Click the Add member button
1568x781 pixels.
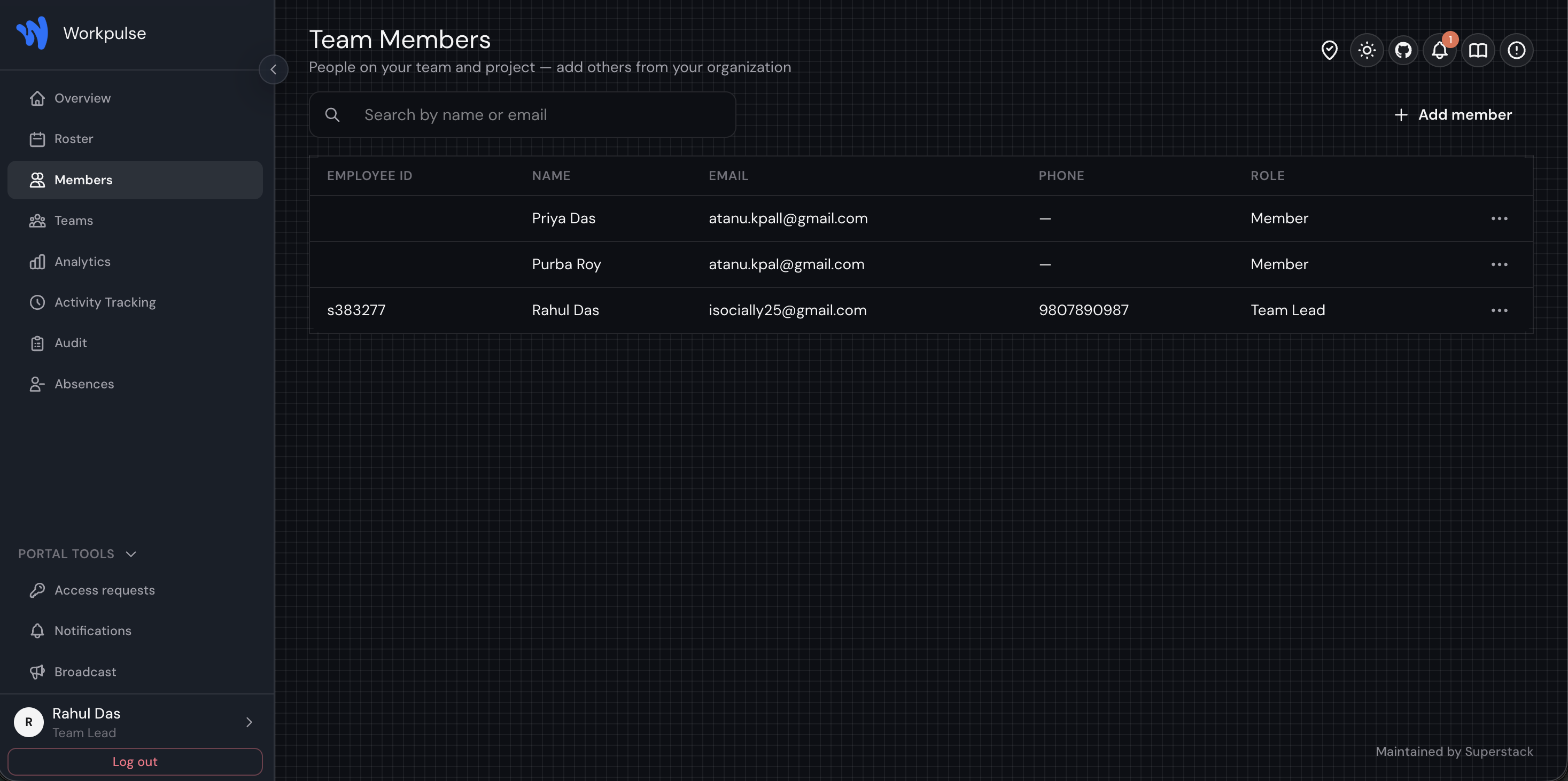tap(1453, 114)
